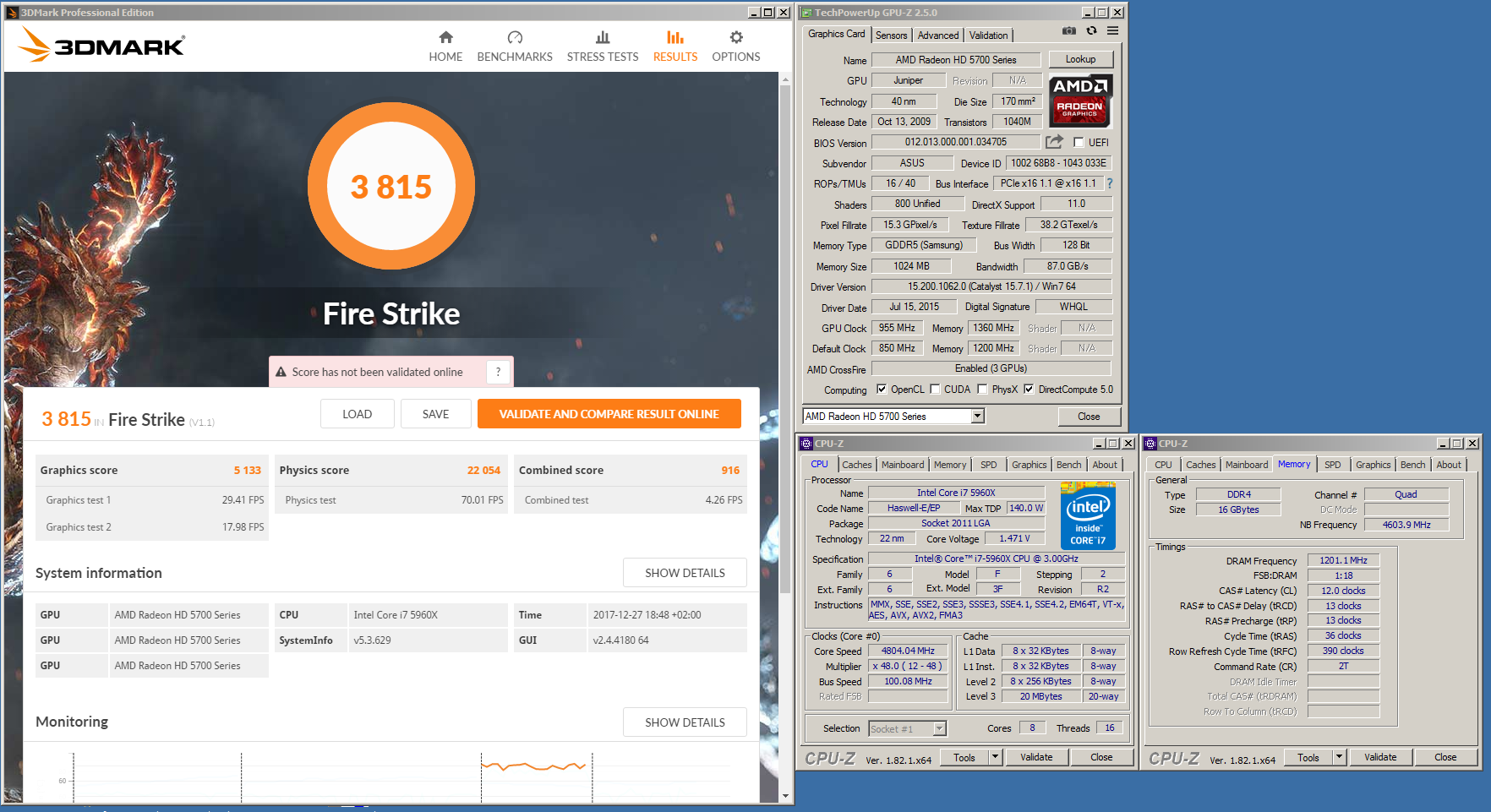This screenshot has width=1491, height=812.
Task: Click the Combined score value 916
Action: pos(730,471)
